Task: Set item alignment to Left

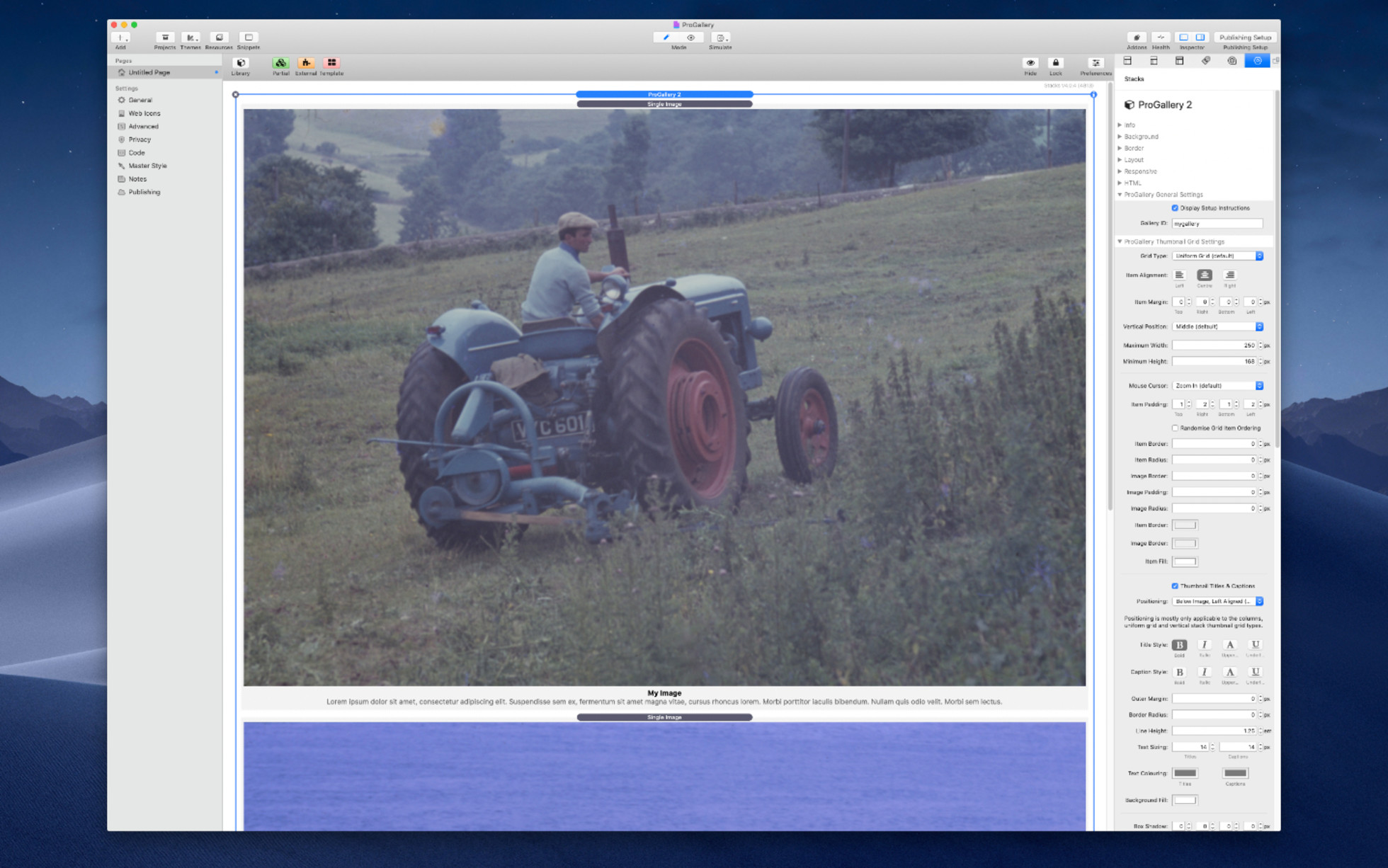Action: point(1179,275)
